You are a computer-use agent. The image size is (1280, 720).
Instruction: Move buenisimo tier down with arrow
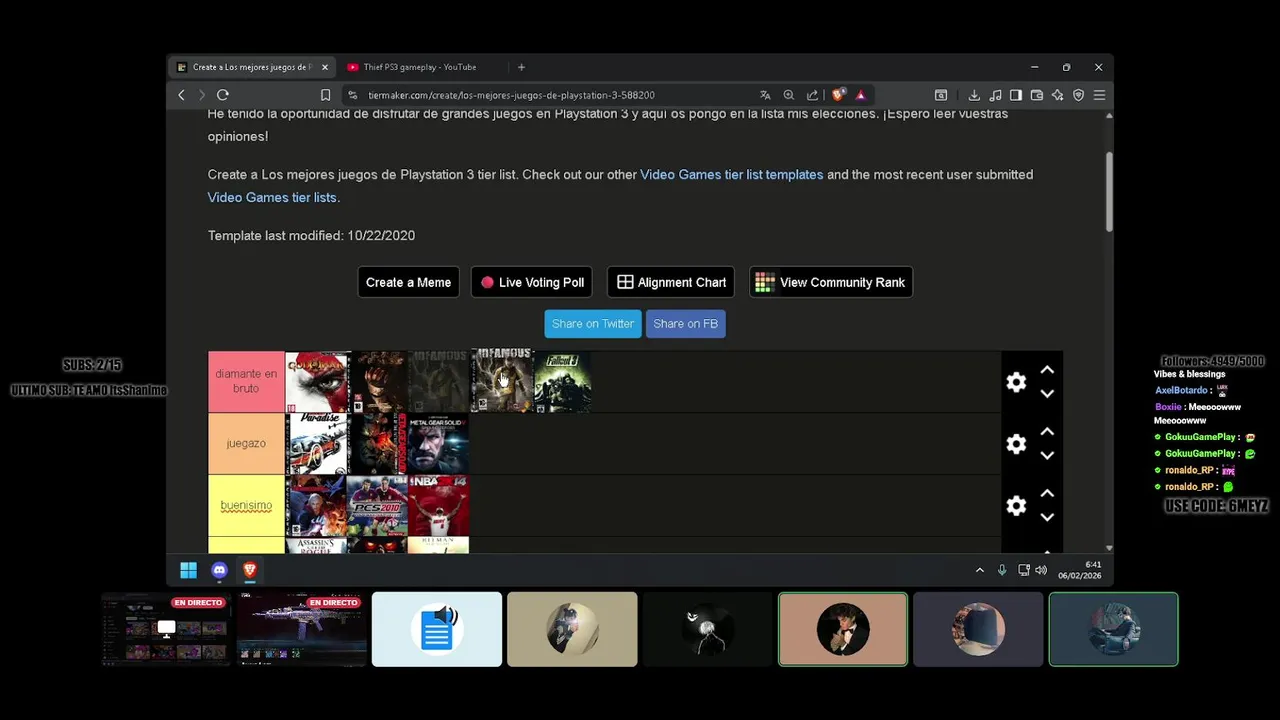pos(1047,518)
